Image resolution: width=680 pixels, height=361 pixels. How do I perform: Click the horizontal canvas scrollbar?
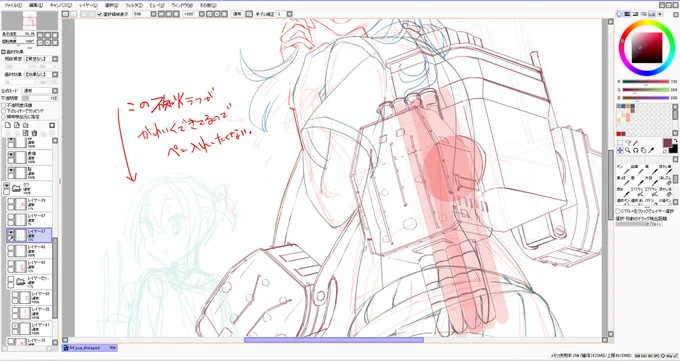[334, 340]
